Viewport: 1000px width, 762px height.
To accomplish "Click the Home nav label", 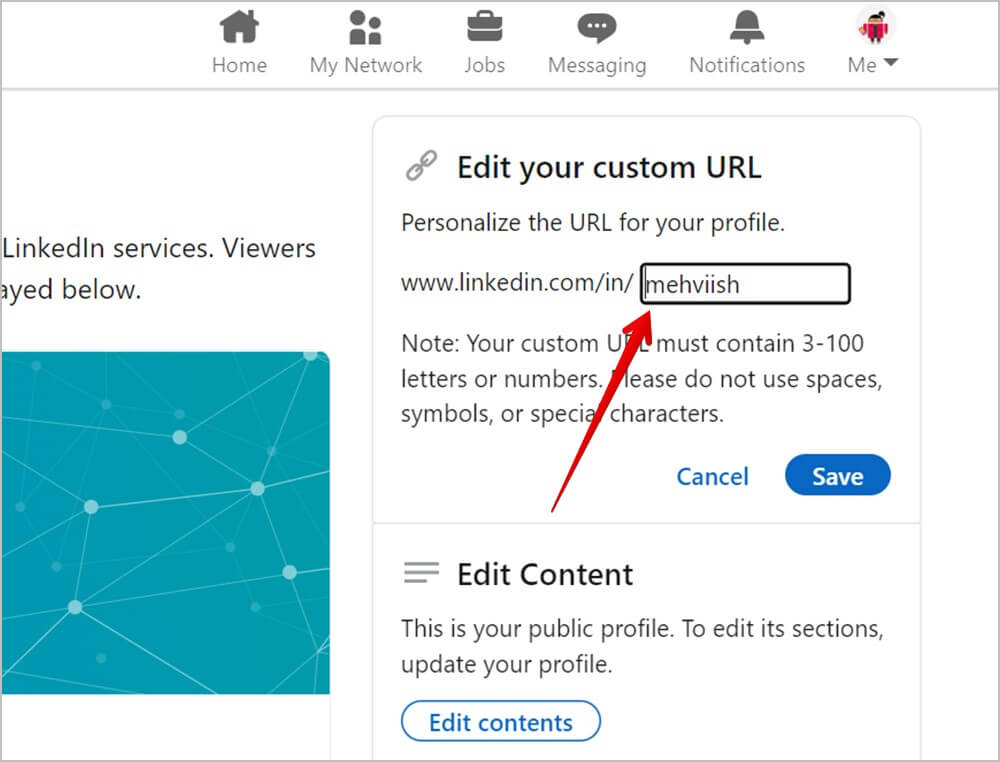I will [239, 65].
